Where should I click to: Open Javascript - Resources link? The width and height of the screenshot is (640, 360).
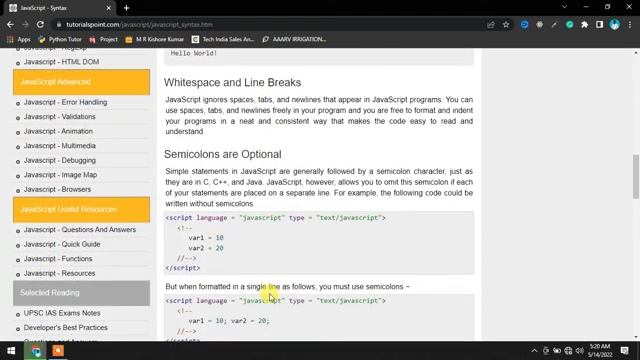[x=59, y=273]
